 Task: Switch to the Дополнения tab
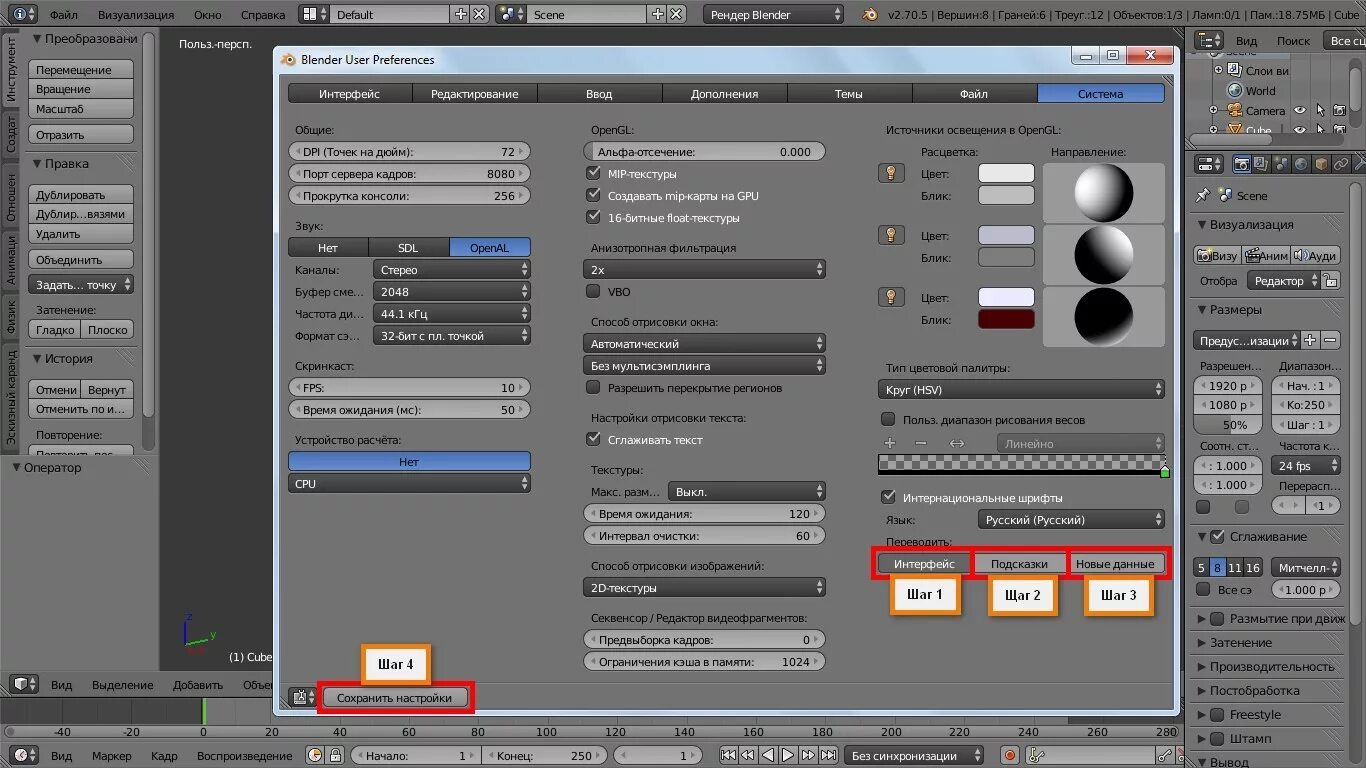point(724,94)
